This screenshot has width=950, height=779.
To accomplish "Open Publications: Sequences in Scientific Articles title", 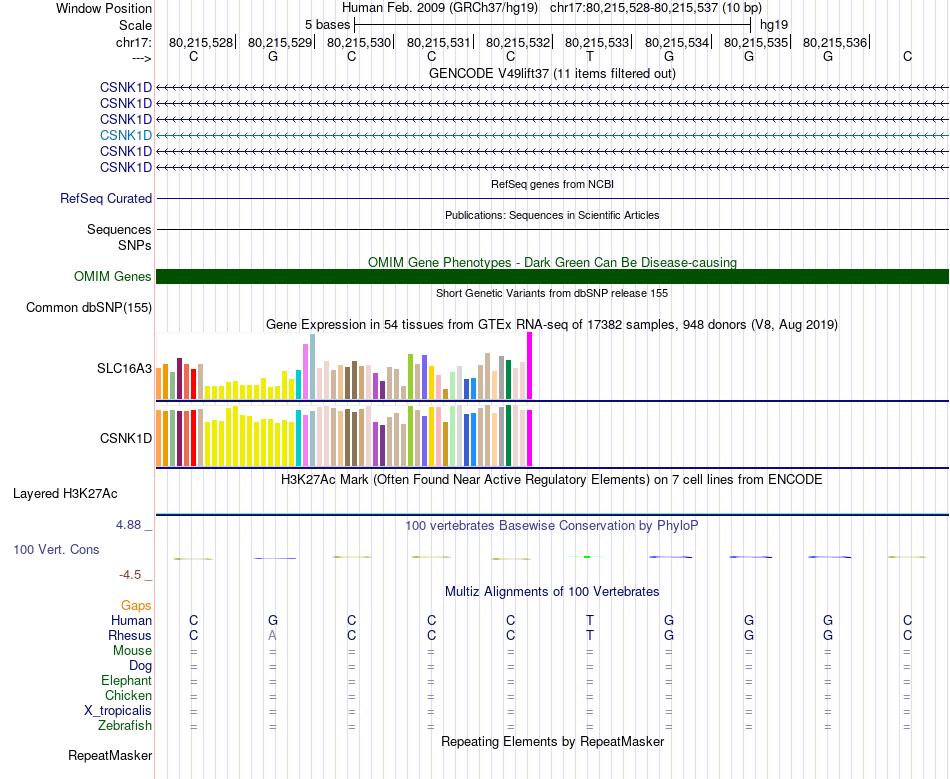I will 552,215.
